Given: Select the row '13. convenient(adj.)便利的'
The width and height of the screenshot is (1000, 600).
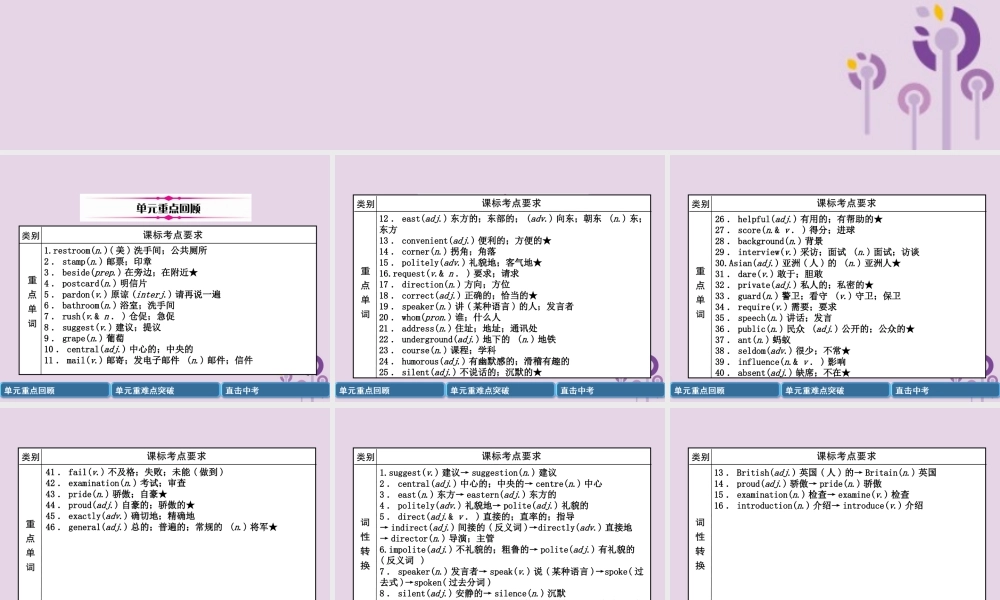Looking at the screenshot, I should tap(466, 241).
